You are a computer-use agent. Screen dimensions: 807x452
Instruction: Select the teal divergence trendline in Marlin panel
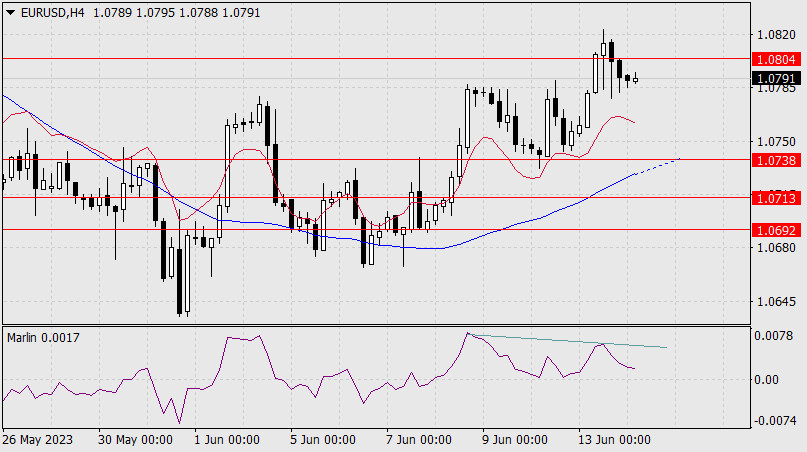[x=570, y=340]
